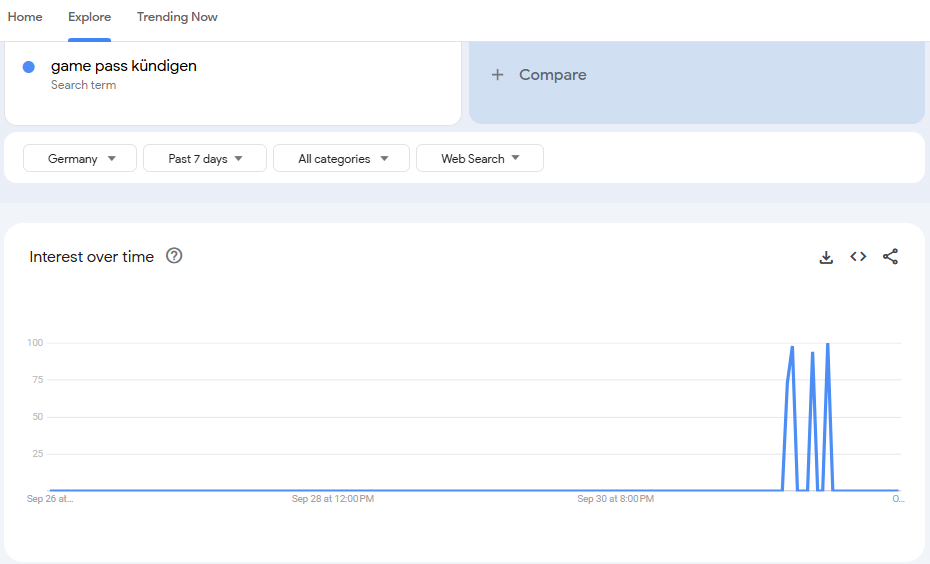Image resolution: width=930 pixels, height=564 pixels.
Task: Go to the Home tab
Action: point(25,17)
